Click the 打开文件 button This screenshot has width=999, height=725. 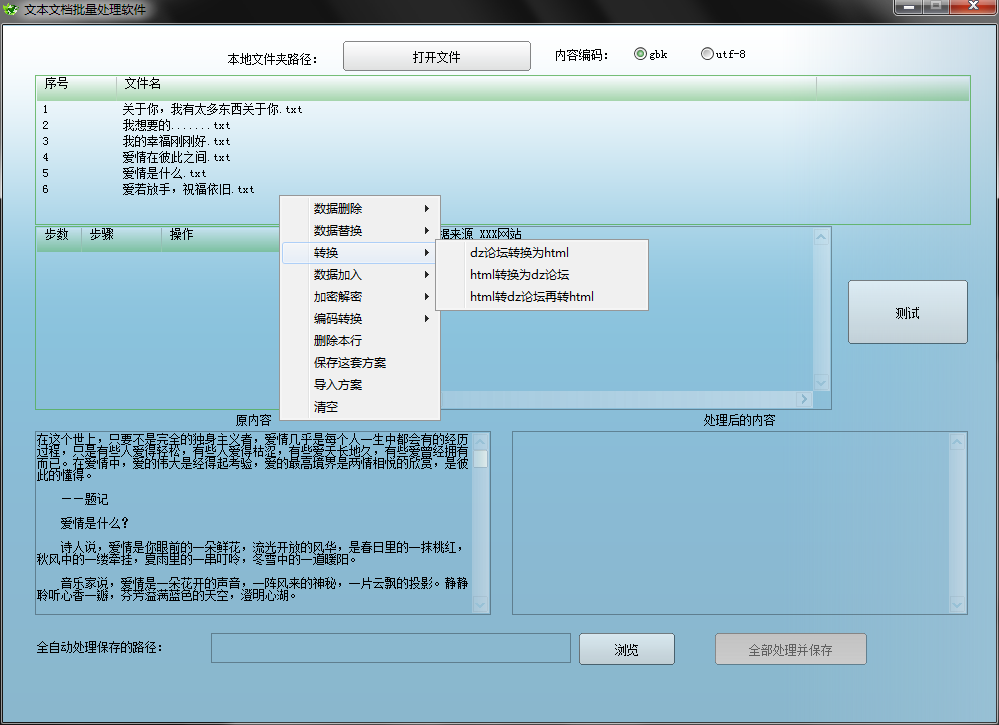[x=436, y=57]
